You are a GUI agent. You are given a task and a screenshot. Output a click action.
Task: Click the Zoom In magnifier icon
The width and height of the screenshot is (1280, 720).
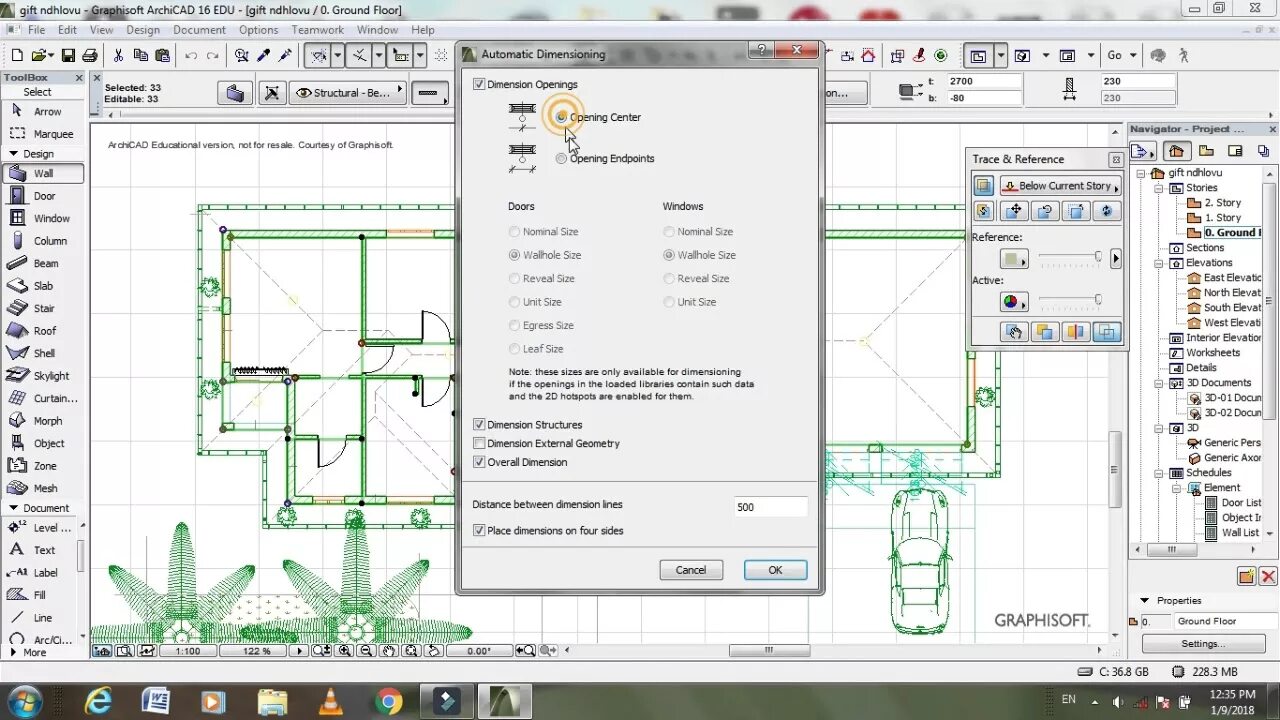click(x=344, y=650)
